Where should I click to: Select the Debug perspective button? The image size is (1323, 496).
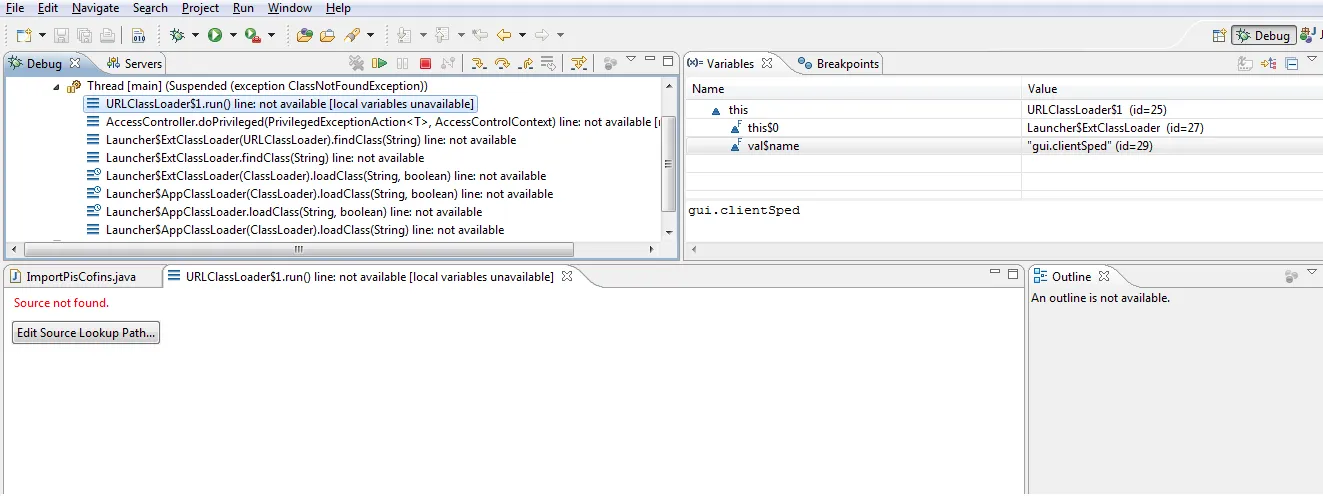(x=1264, y=35)
